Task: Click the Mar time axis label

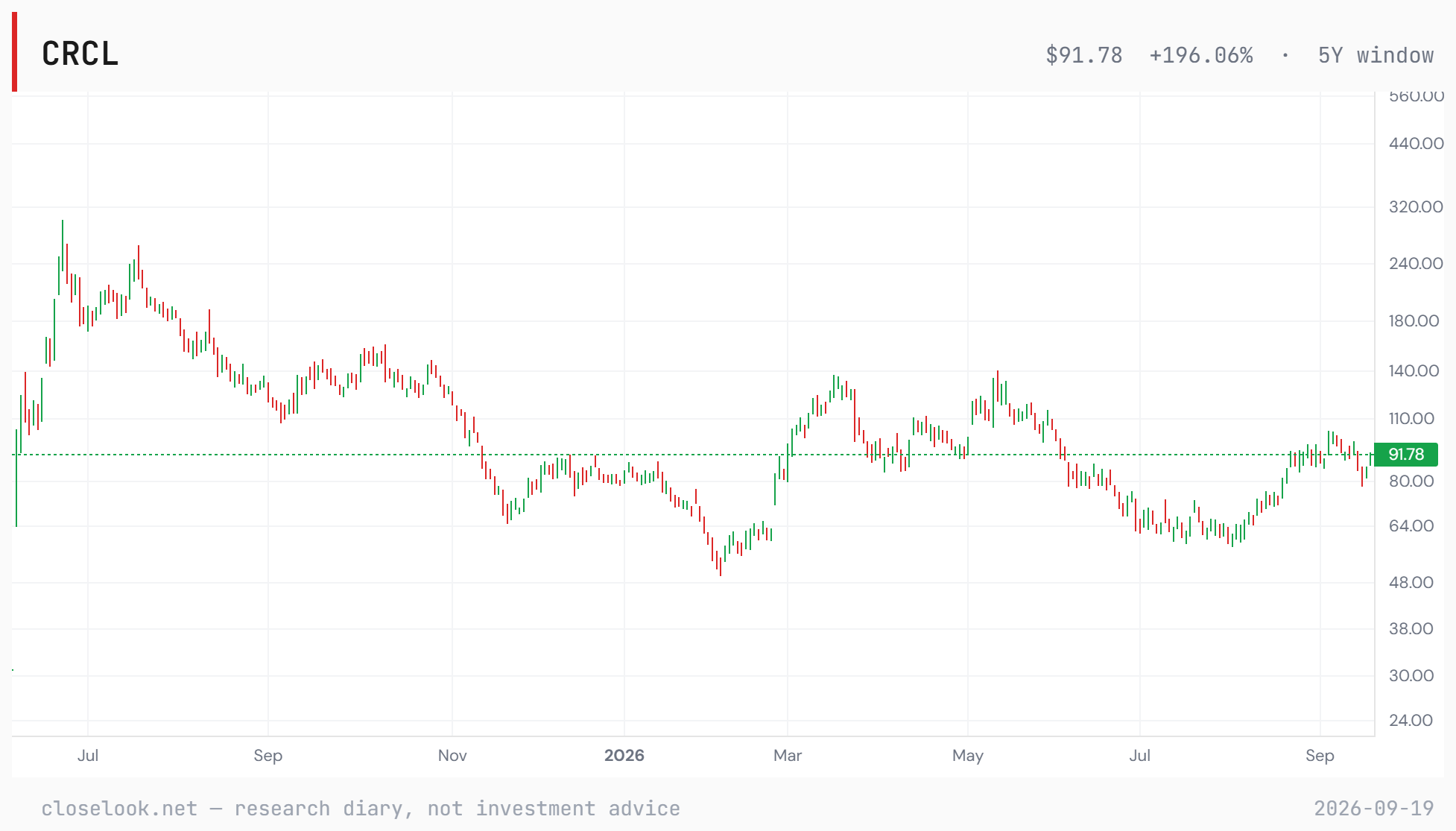Action: coord(788,755)
